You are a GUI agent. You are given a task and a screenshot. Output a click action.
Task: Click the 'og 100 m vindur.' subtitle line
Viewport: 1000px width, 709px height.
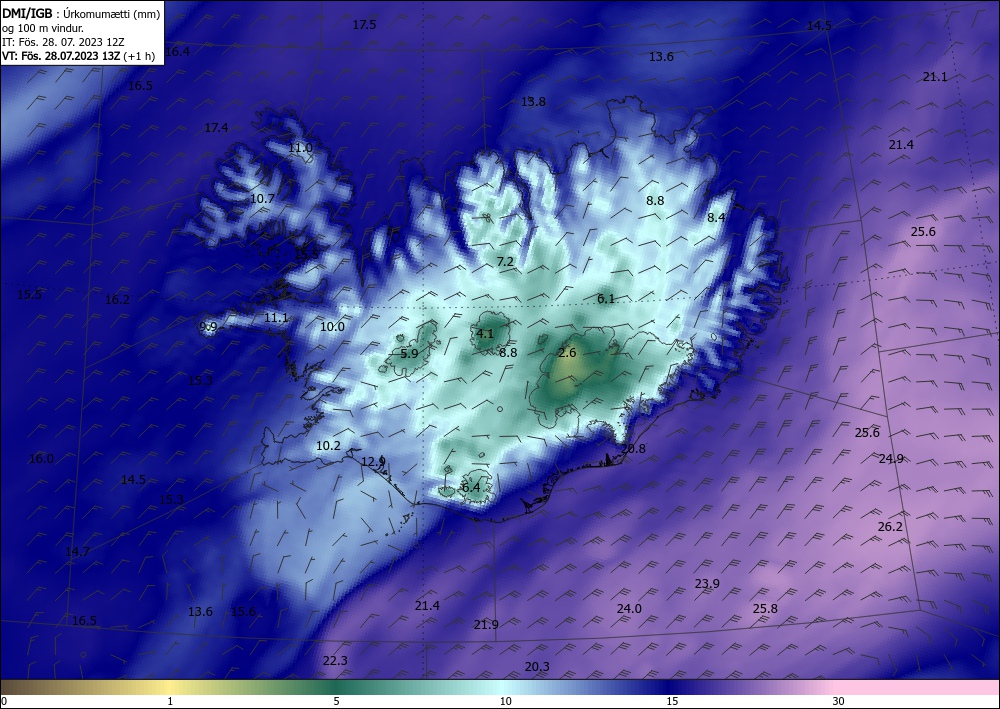pos(43,28)
